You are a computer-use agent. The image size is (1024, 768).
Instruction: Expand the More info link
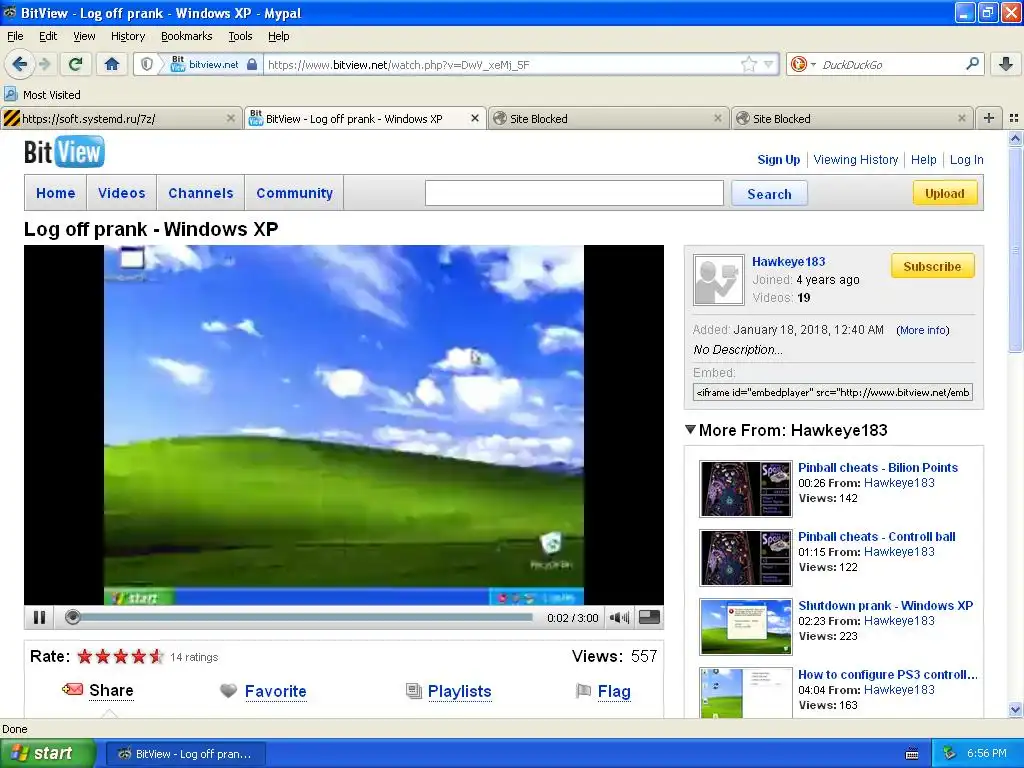pos(923,330)
